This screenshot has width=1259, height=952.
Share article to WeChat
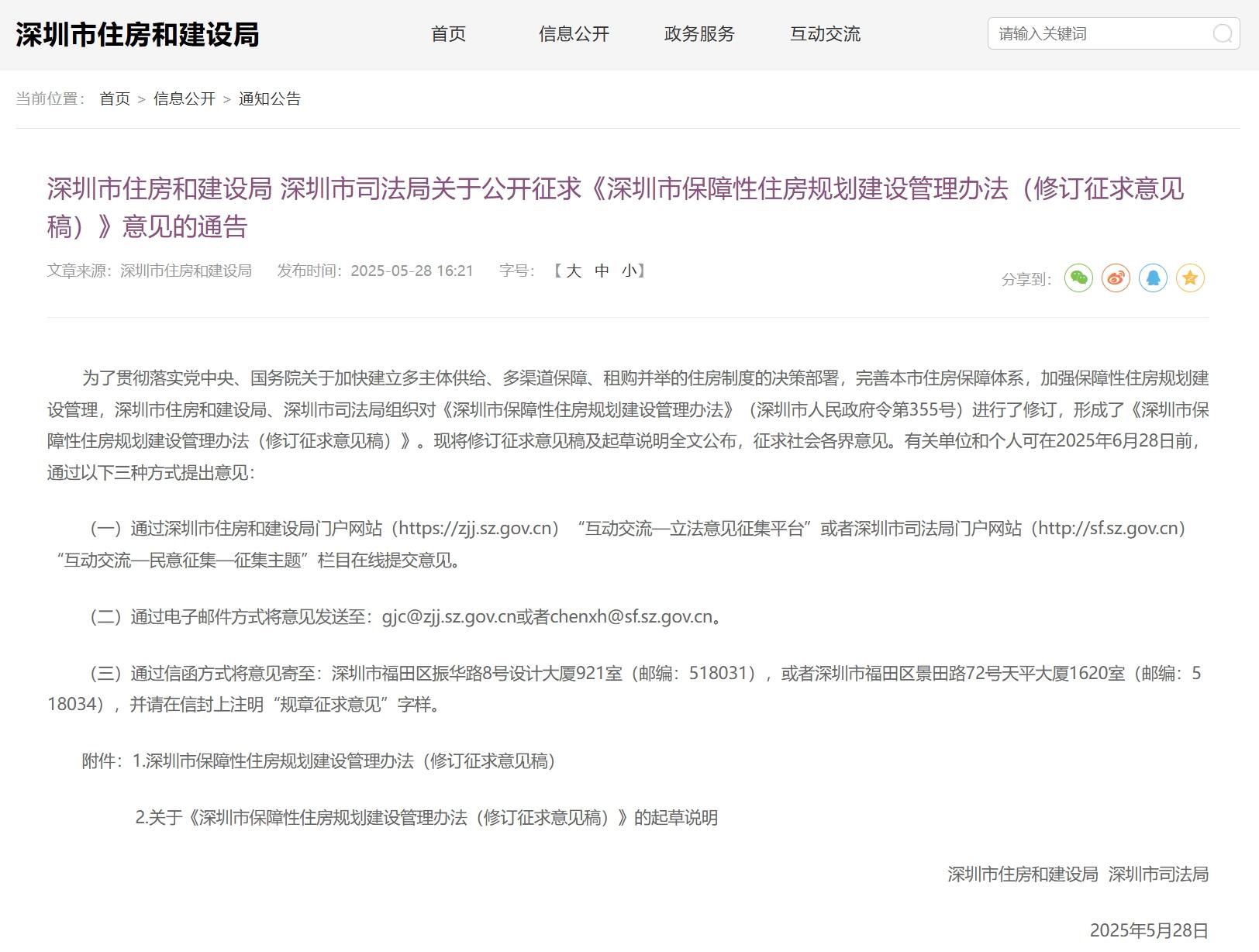pos(1078,278)
